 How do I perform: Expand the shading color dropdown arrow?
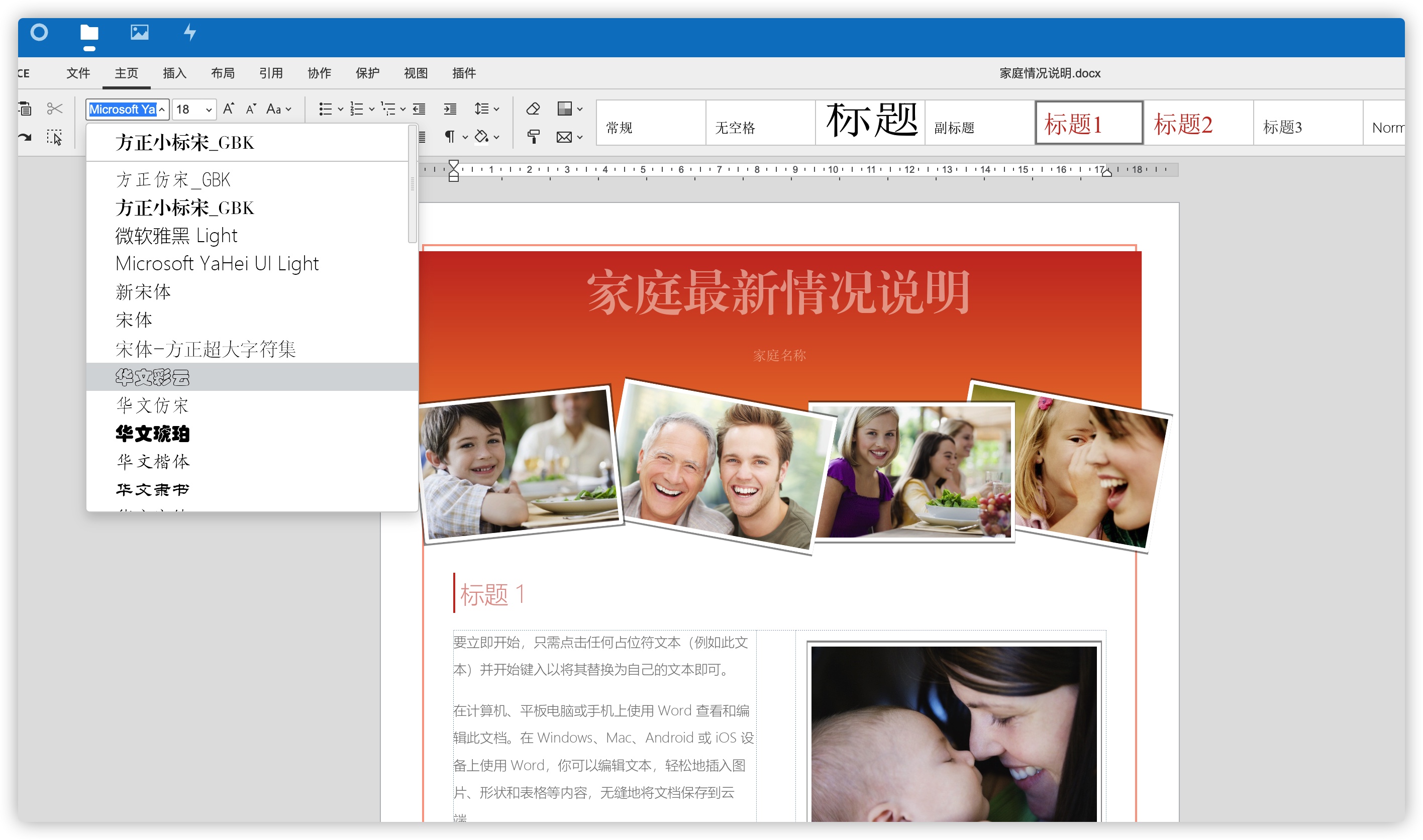pos(496,138)
